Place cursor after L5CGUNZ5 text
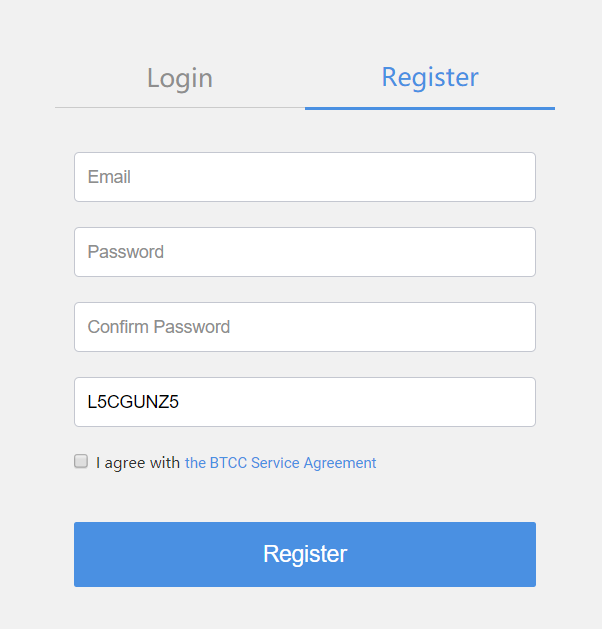This screenshot has width=602, height=629. point(180,402)
